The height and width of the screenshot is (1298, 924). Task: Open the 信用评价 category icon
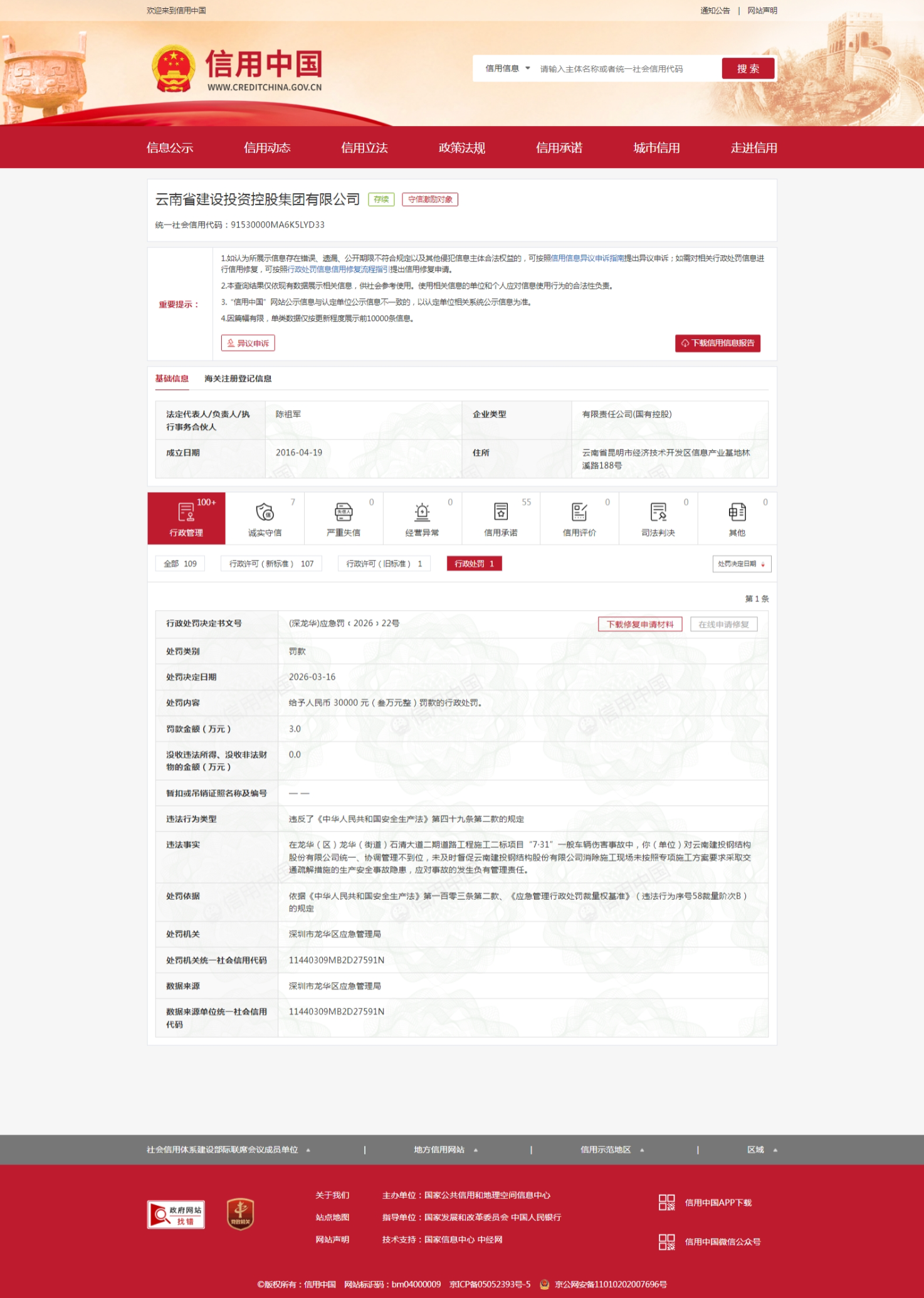[x=579, y=512]
